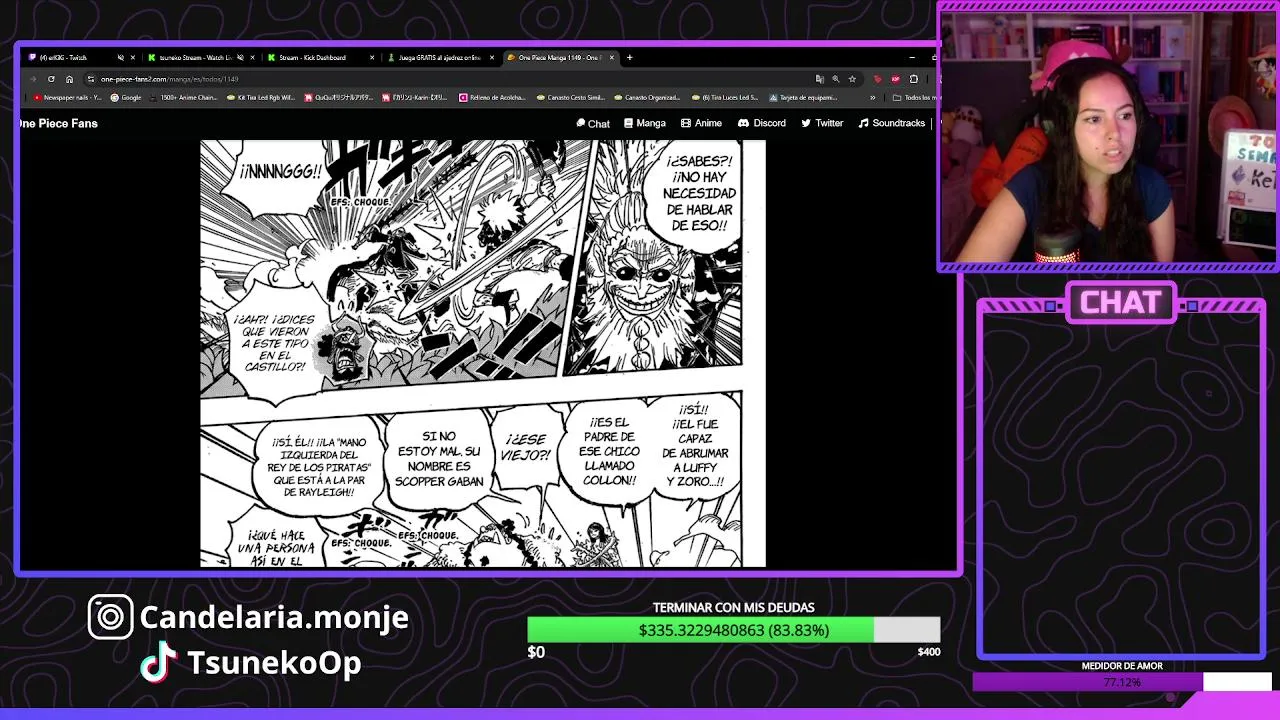
Task: Bookmark this page with the star icon
Action: pos(852,79)
